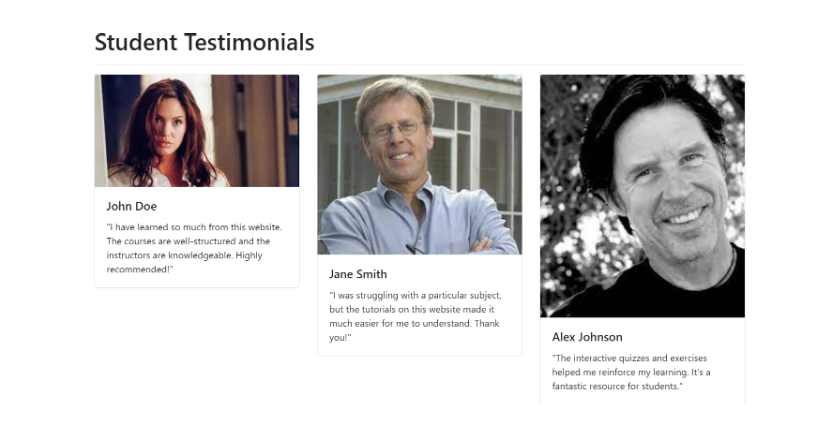This screenshot has height=430, width=840.
Task: Open the photo on Jane Smith's card
Action: (x=419, y=164)
